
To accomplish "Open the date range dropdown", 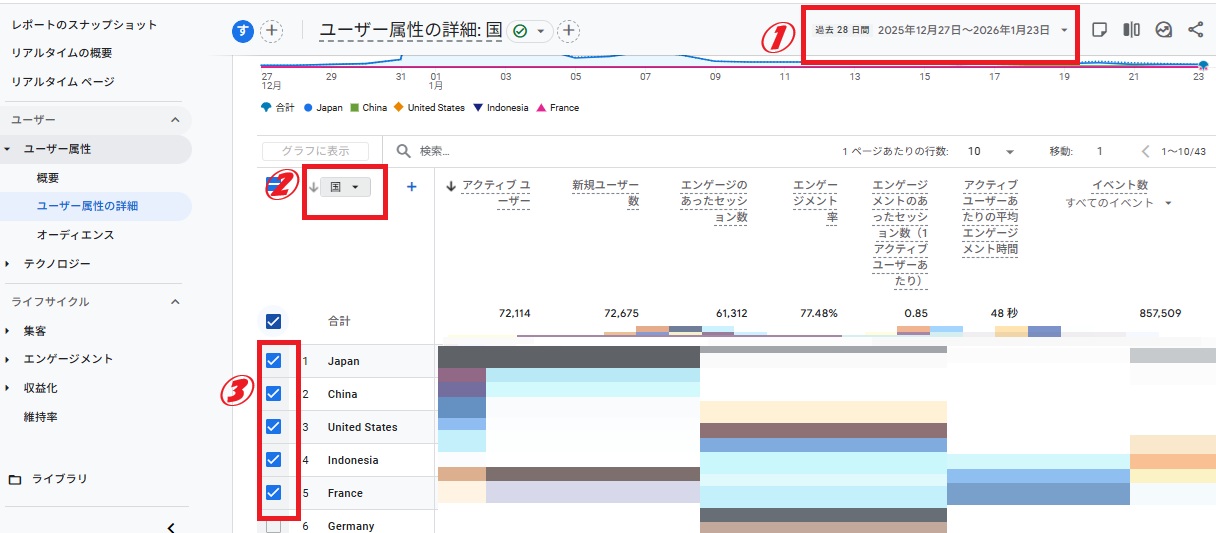I will click(1064, 30).
